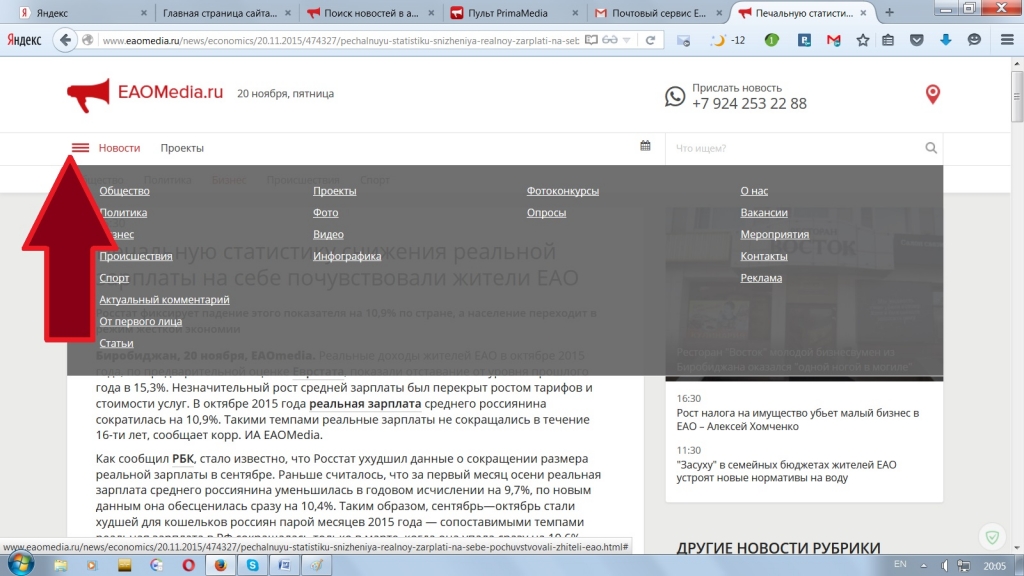Open Gmail using the M icon in the toolbar
The height and width of the screenshot is (576, 1024).
click(834, 40)
